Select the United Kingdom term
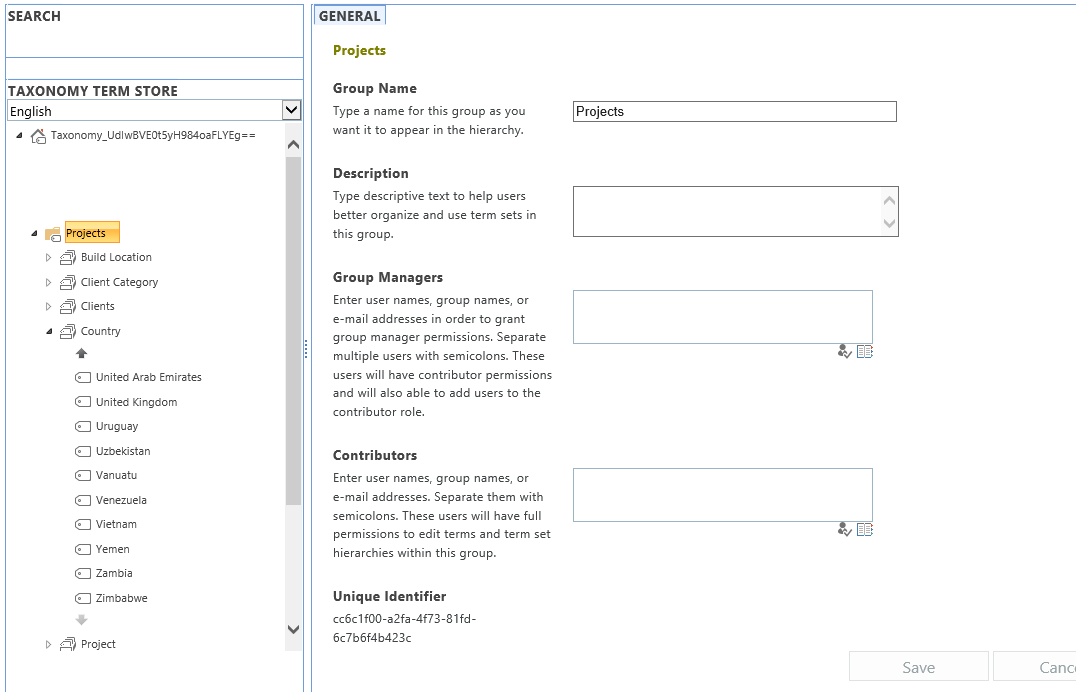 (x=137, y=402)
